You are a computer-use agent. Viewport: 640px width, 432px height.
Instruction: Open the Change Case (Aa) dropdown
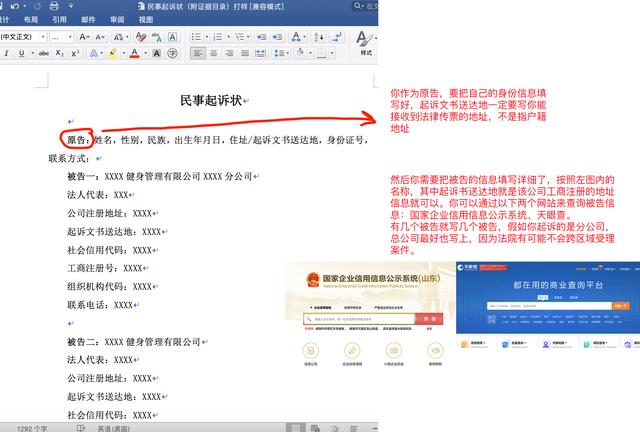click(x=120, y=37)
